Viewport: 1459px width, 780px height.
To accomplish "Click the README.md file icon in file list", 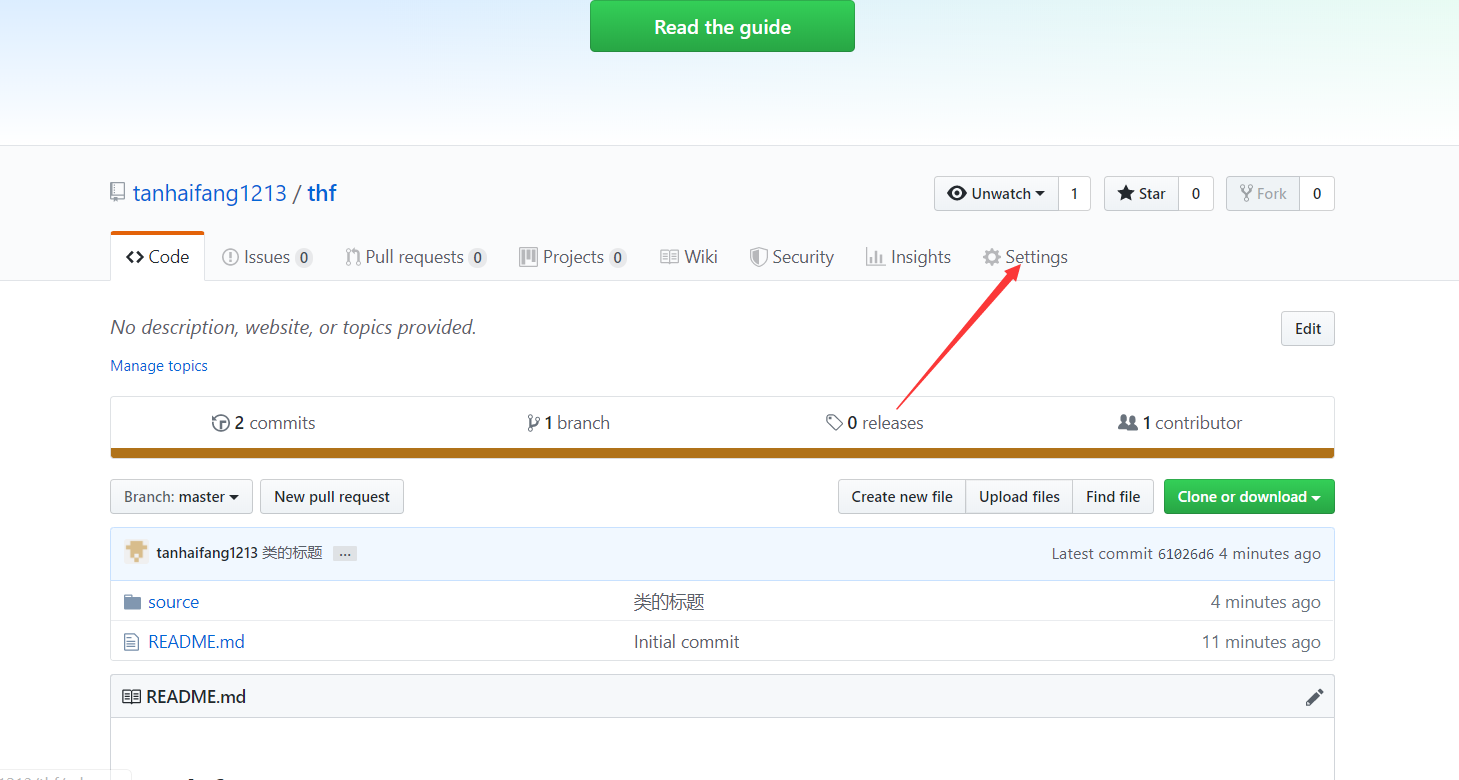I will 131,642.
